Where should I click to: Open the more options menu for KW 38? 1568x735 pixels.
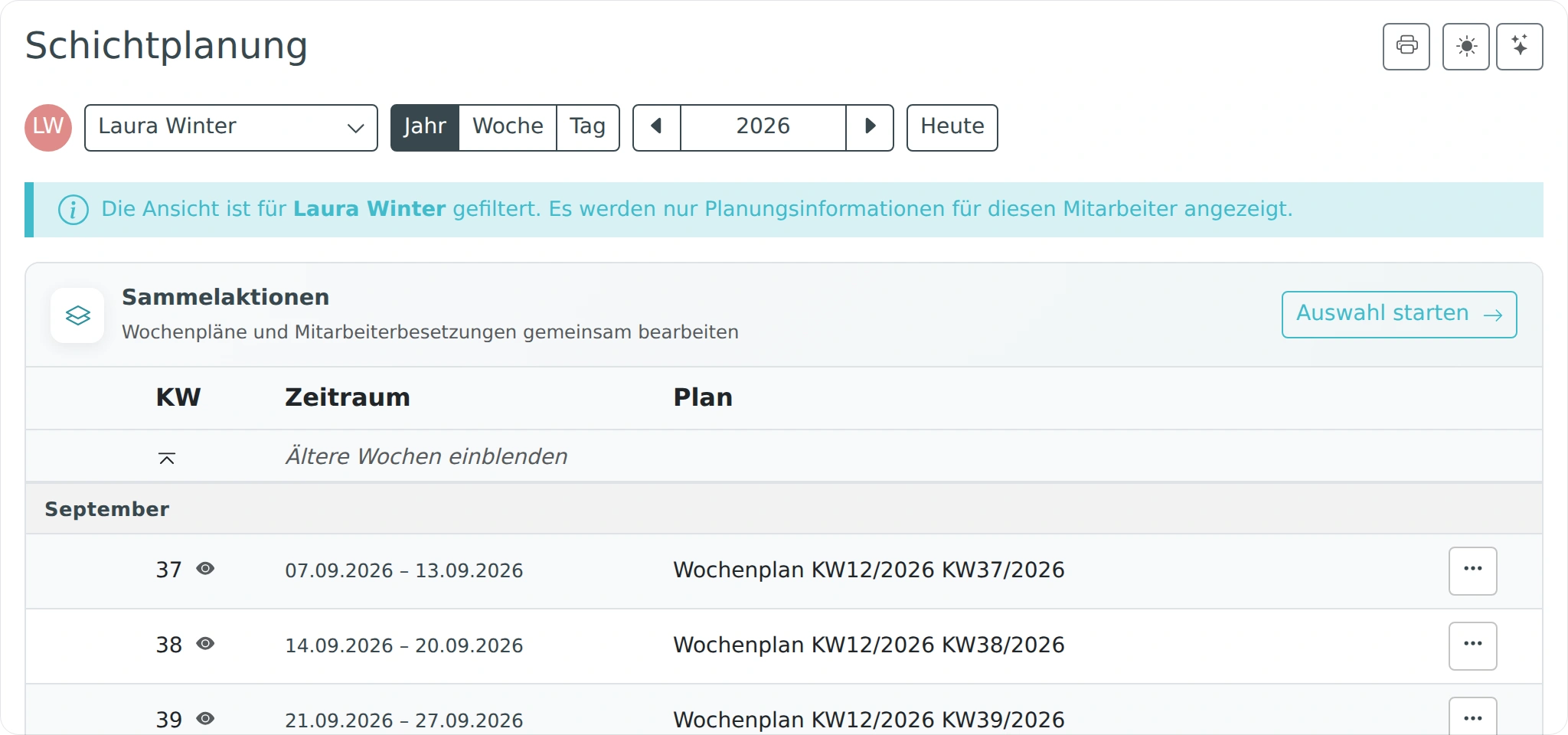click(1472, 645)
